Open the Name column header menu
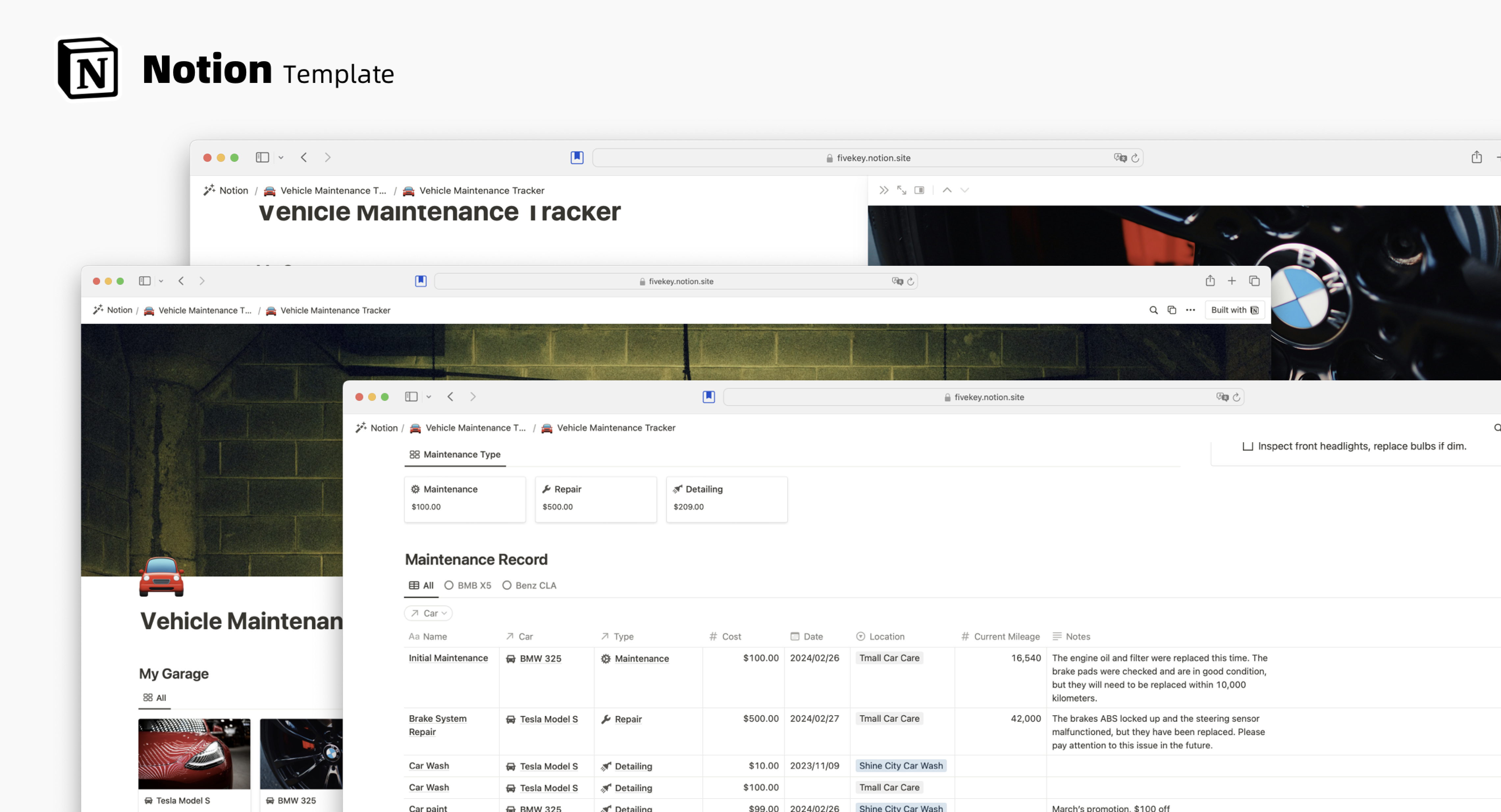1501x812 pixels. tap(428, 637)
